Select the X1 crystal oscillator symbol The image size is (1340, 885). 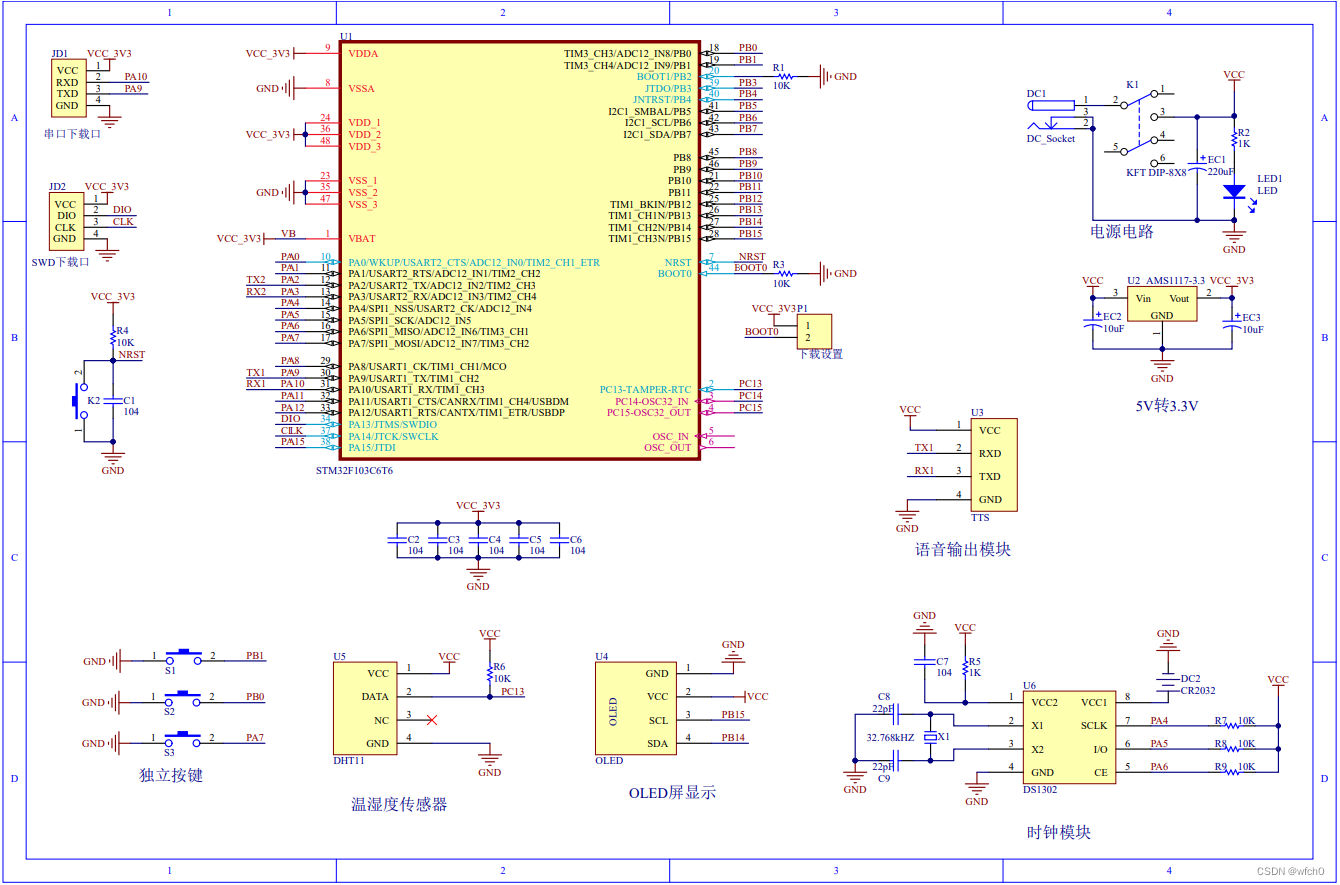[x=931, y=737]
